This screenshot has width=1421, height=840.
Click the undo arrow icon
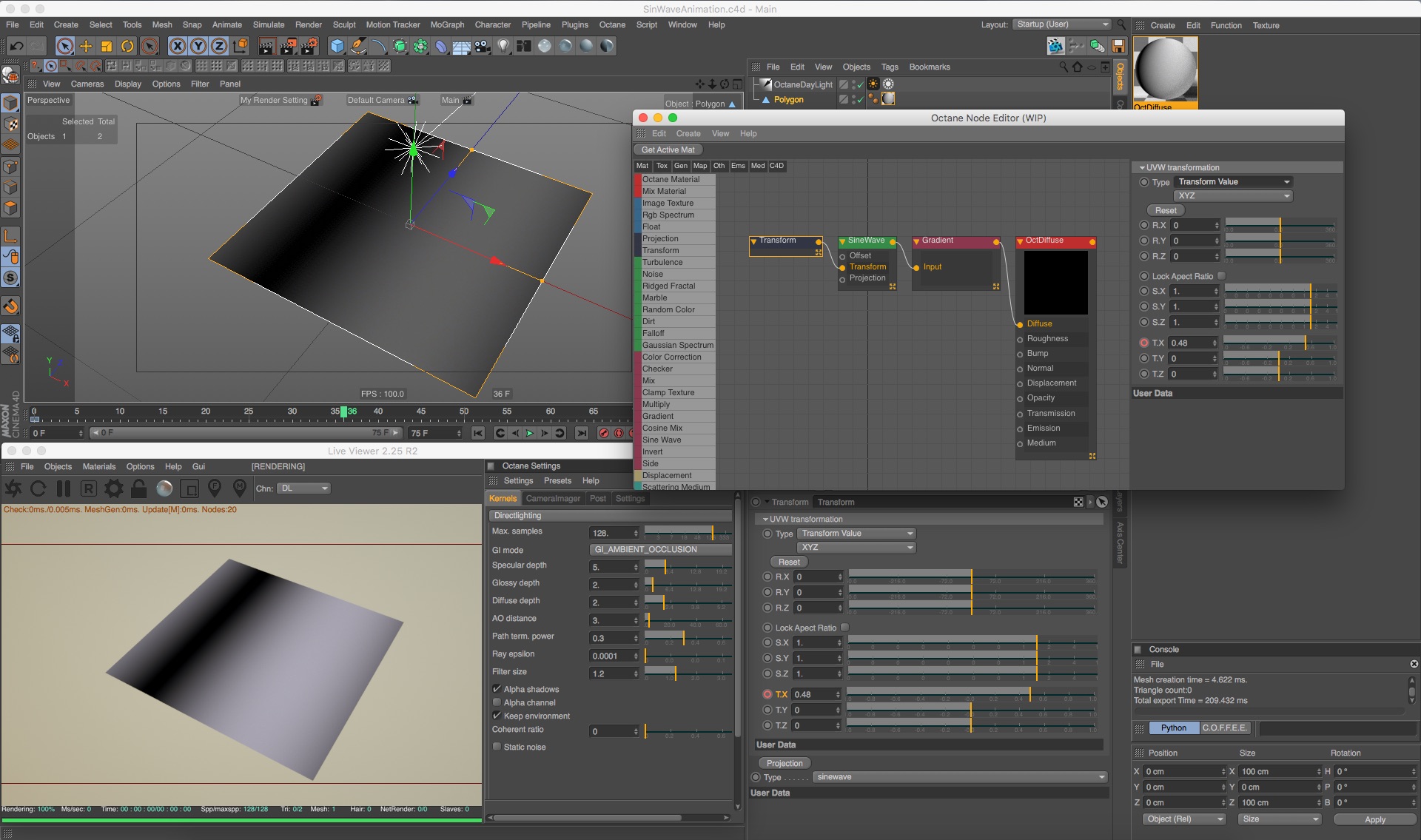pyautogui.click(x=16, y=46)
